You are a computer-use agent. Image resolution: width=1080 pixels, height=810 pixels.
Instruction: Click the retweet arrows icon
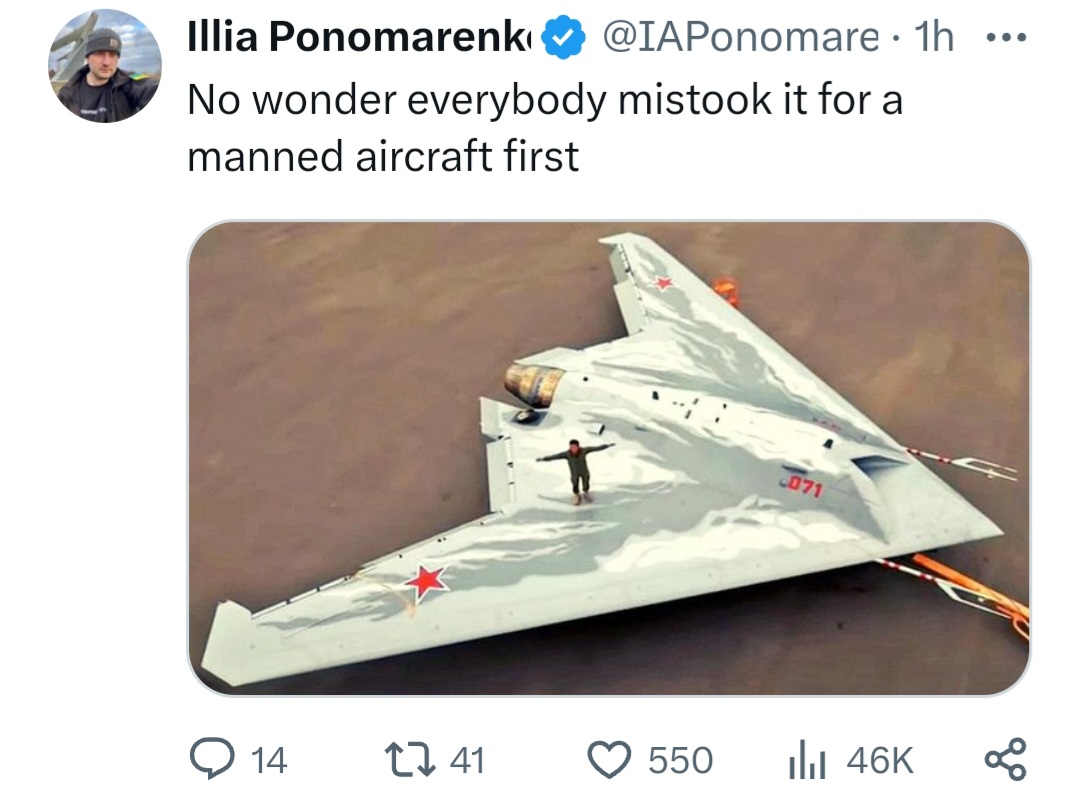coord(411,760)
